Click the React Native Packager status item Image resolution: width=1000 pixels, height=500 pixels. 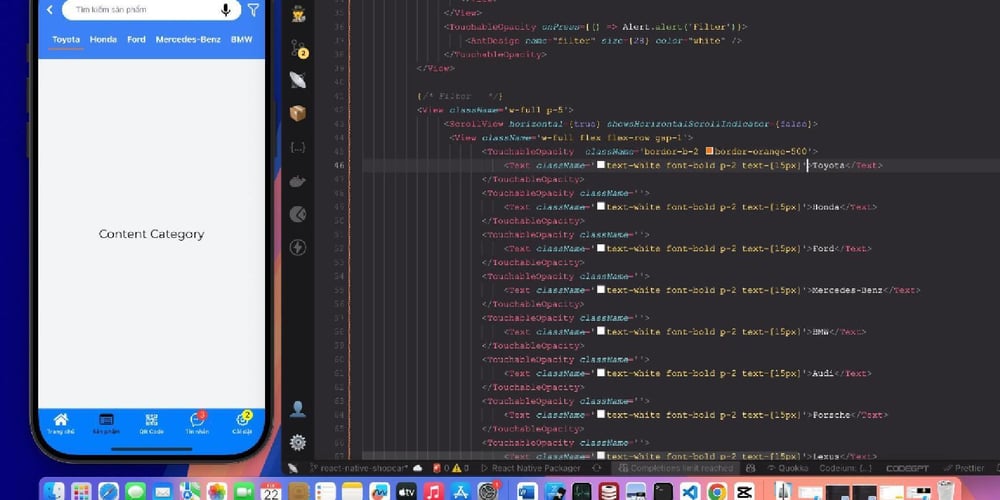[530, 468]
